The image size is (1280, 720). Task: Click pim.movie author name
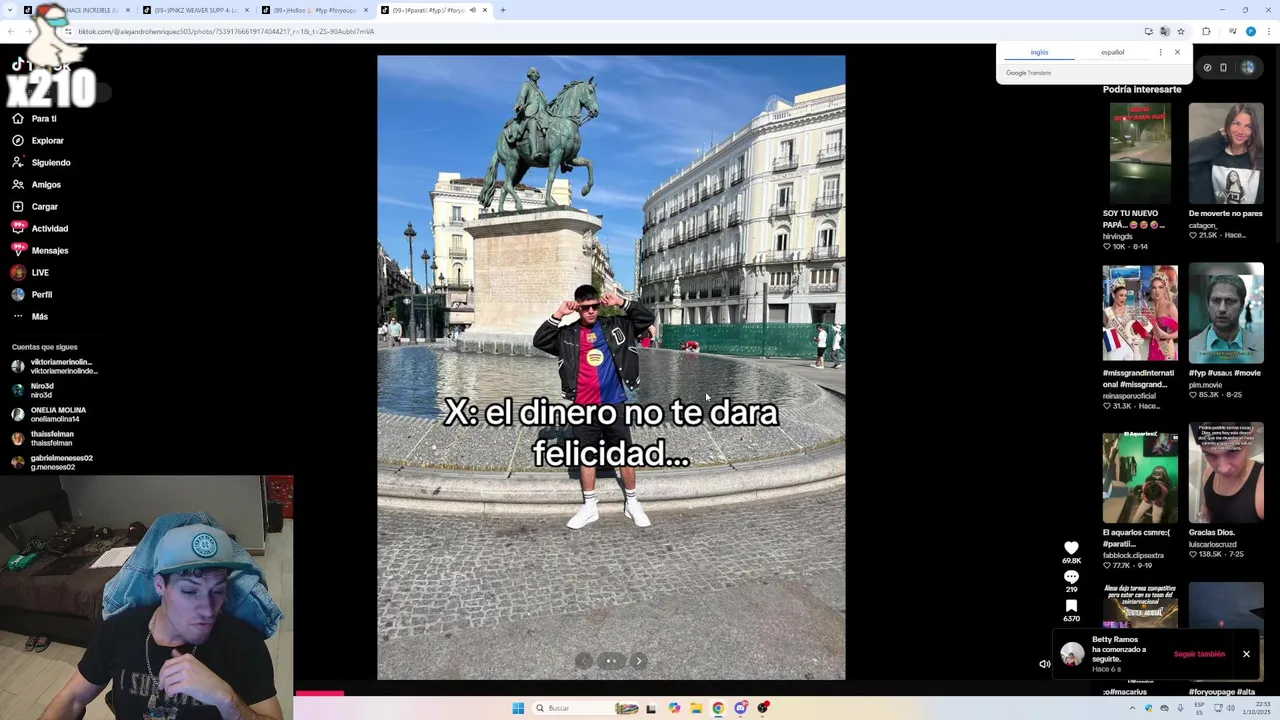pos(1205,385)
